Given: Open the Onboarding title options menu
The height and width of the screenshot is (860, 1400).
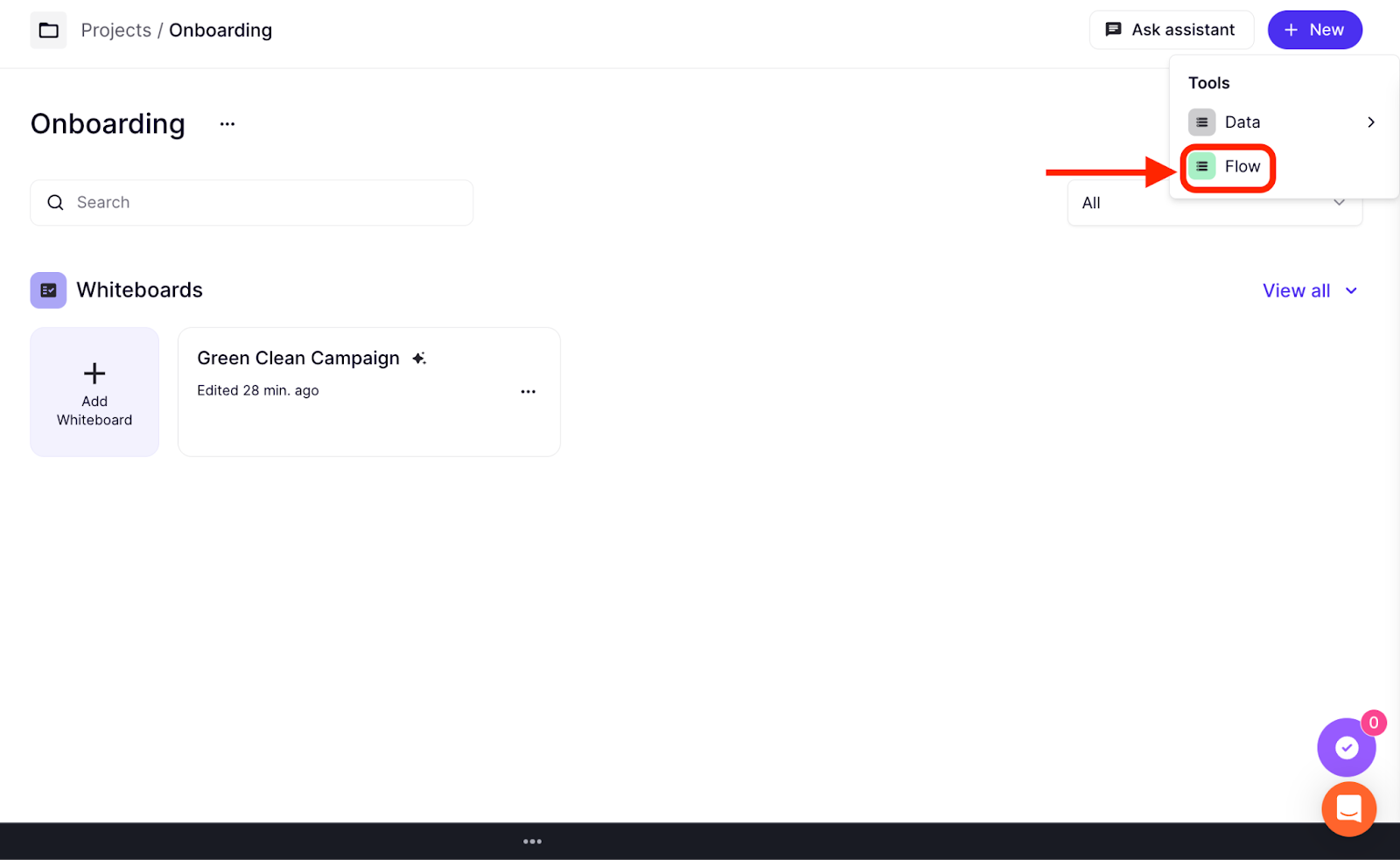Looking at the screenshot, I should point(227,124).
